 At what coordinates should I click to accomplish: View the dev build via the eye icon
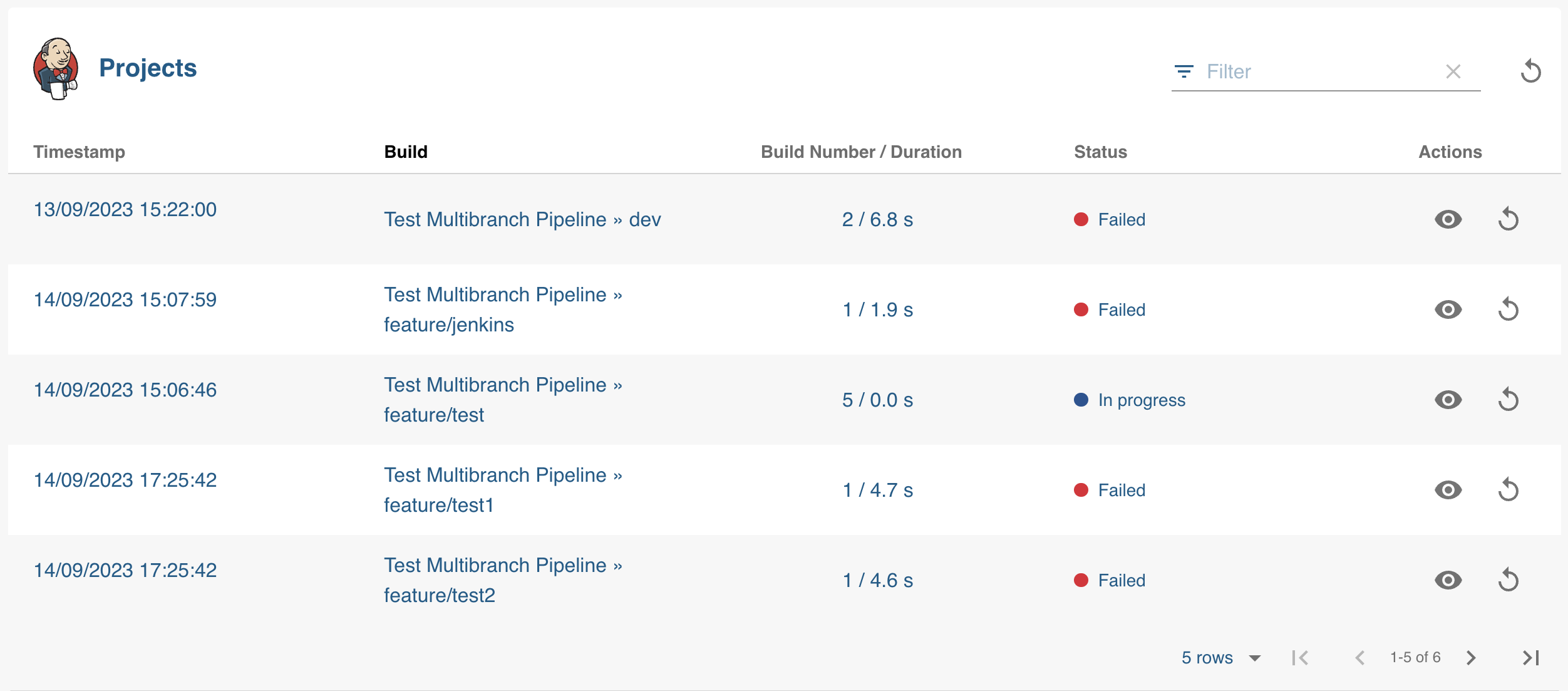point(1448,219)
